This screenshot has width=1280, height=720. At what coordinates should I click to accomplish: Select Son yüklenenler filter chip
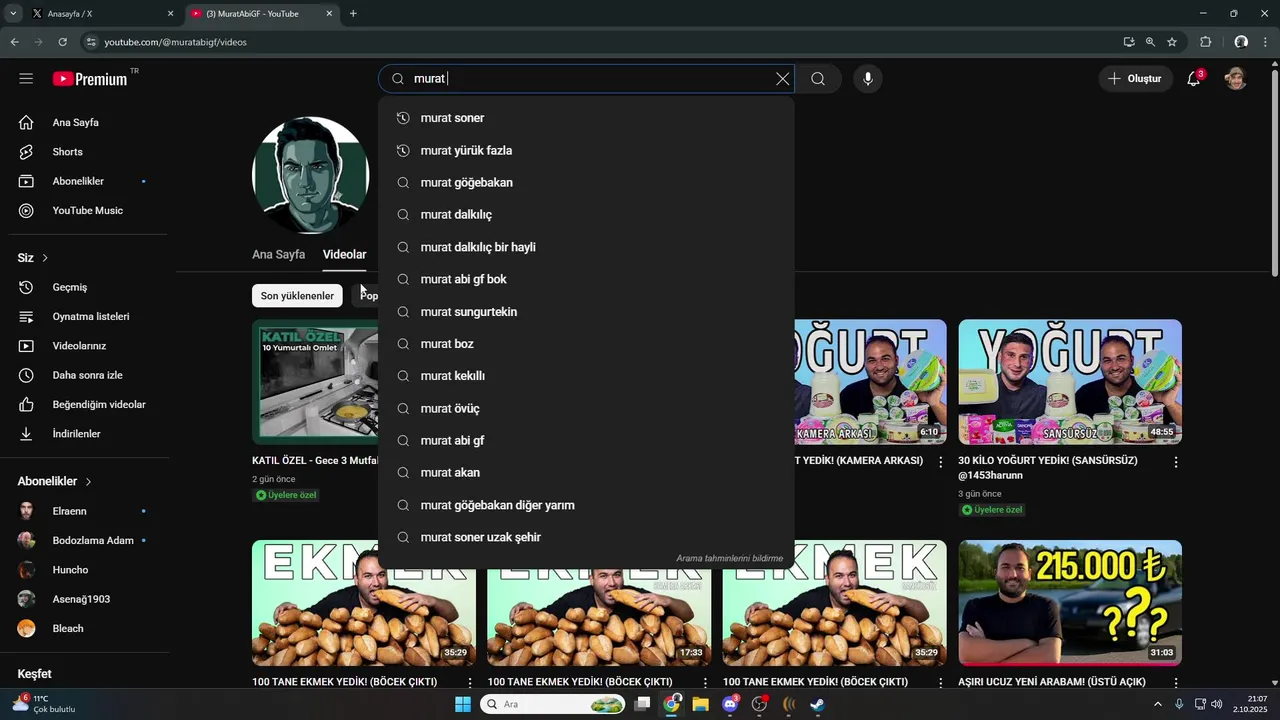pyautogui.click(x=297, y=296)
